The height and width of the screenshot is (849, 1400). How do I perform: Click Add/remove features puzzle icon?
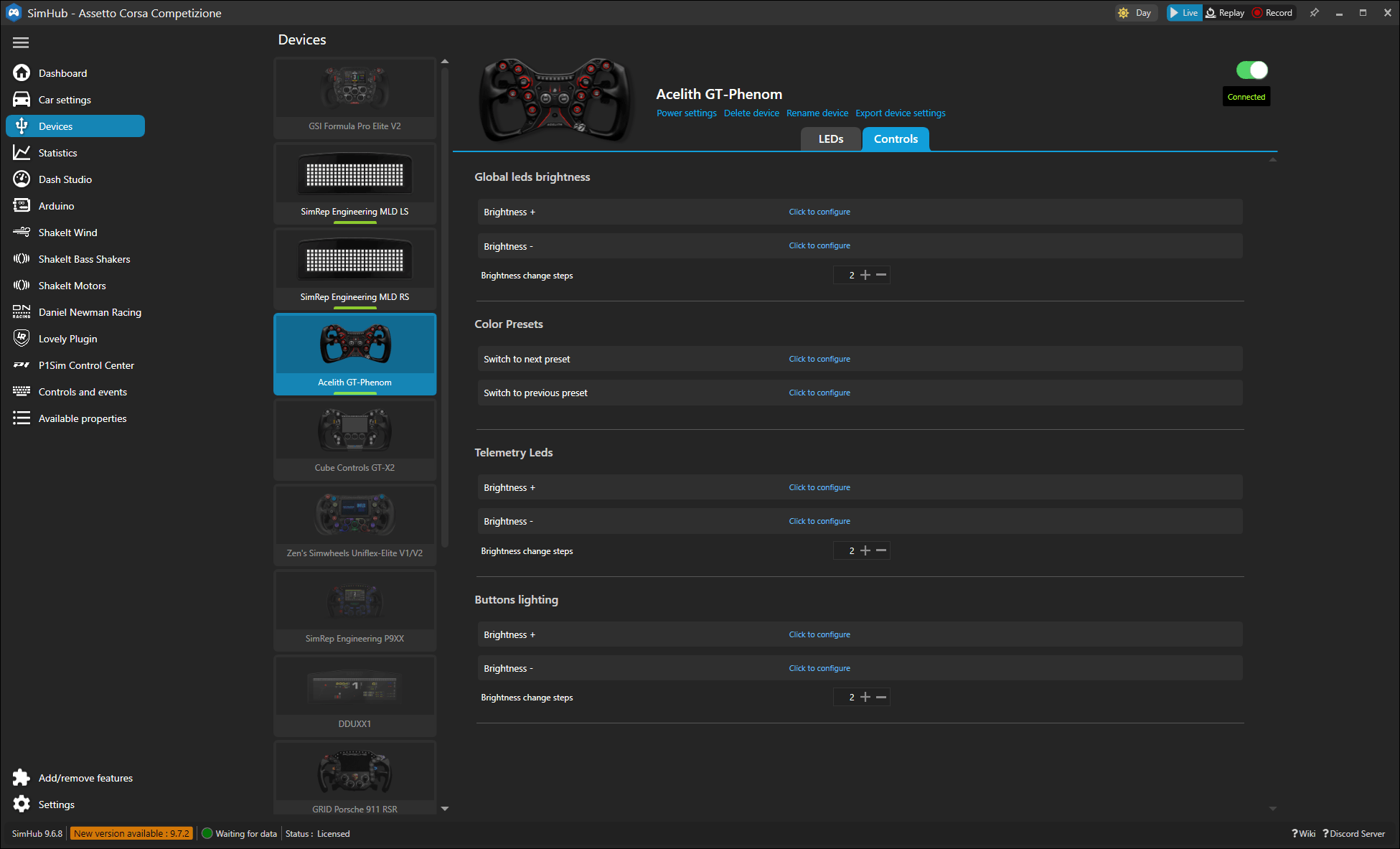[x=22, y=778]
